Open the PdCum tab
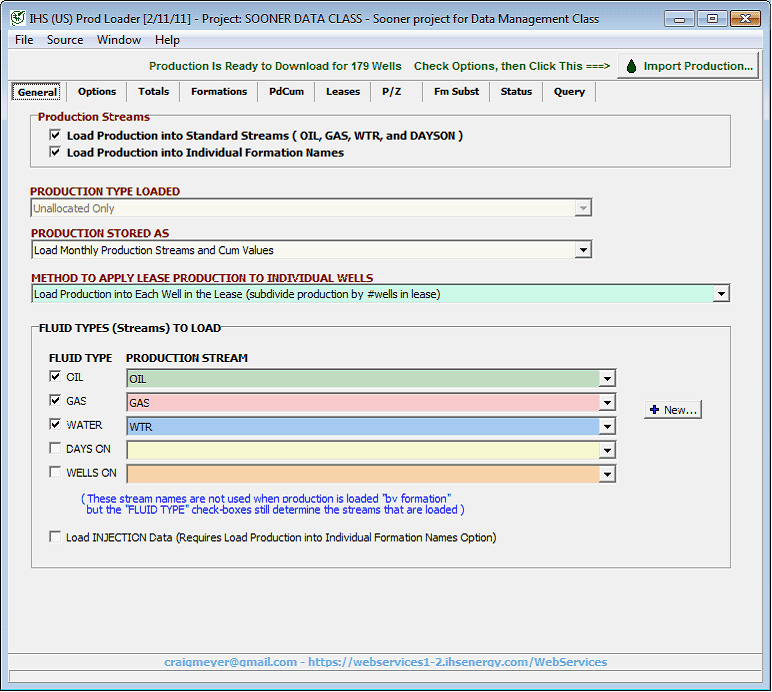This screenshot has width=772, height=692. 287,92
